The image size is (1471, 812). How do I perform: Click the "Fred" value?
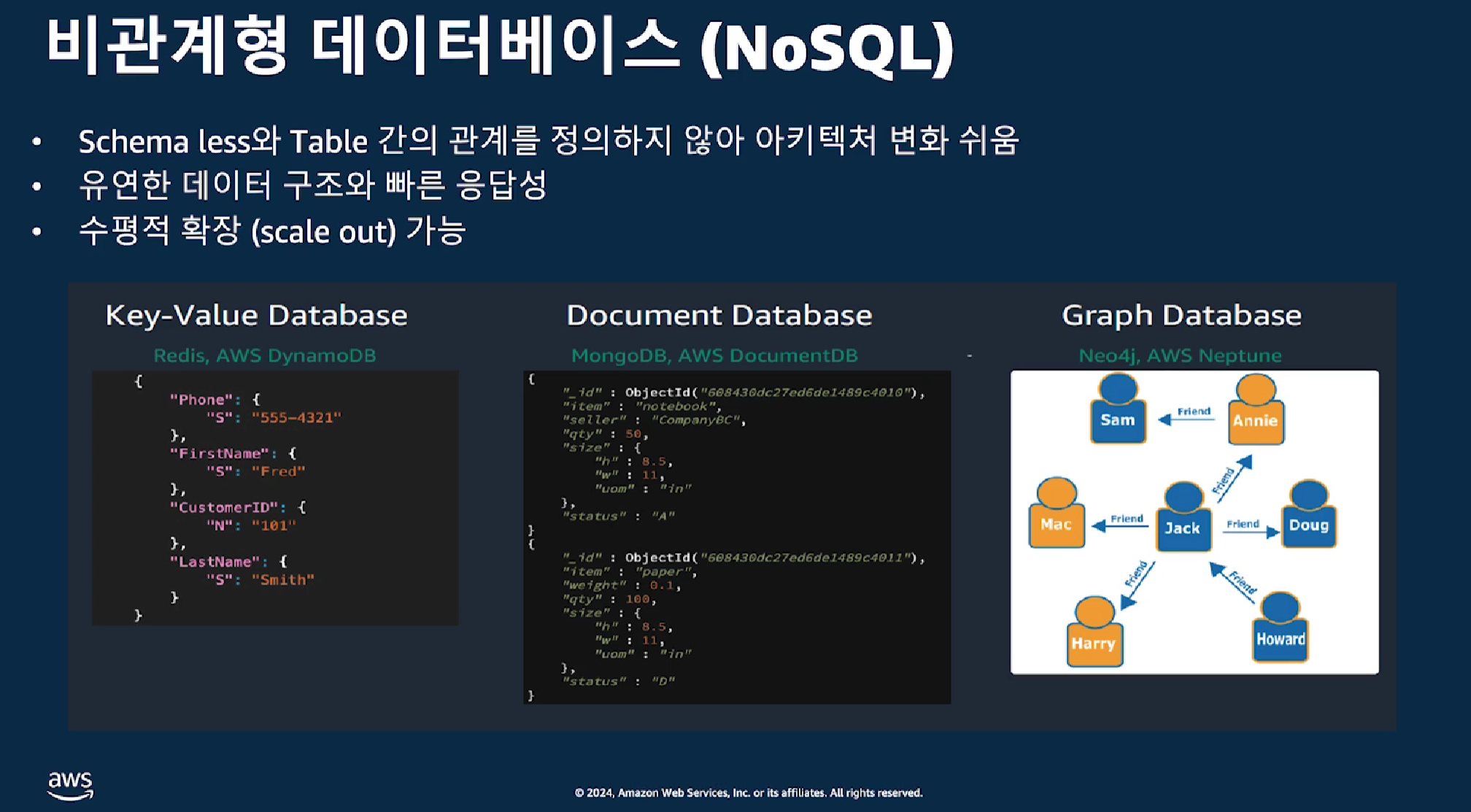tap(279, 471)
